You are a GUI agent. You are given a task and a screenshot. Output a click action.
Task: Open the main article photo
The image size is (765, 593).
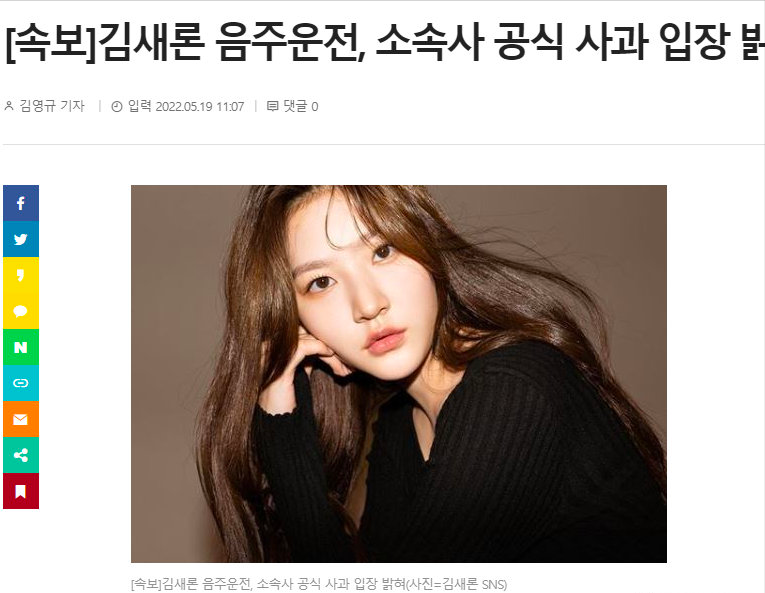click(x=399, y=374)
